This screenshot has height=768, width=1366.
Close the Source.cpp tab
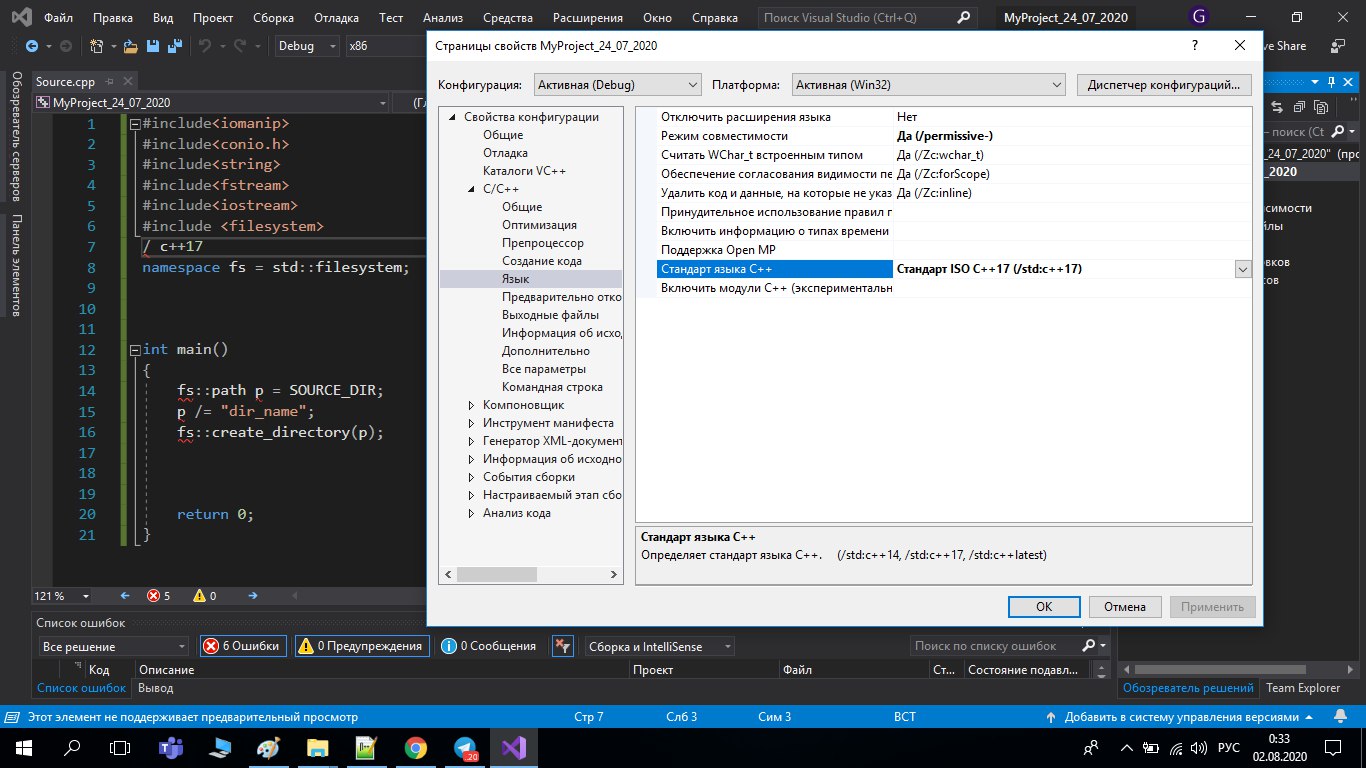[x=128, y=82]
